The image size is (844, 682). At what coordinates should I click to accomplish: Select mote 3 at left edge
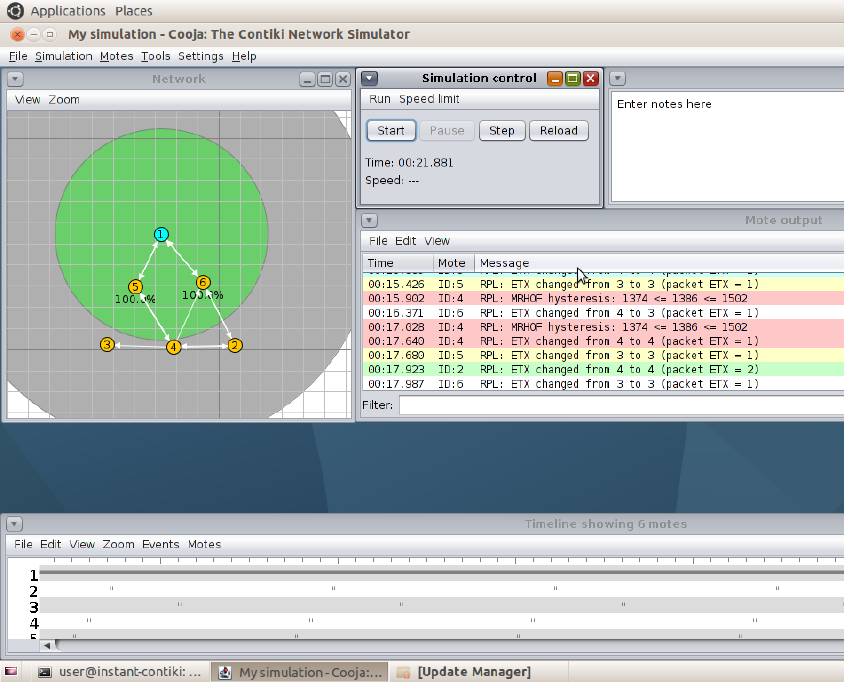click(107, 345)
